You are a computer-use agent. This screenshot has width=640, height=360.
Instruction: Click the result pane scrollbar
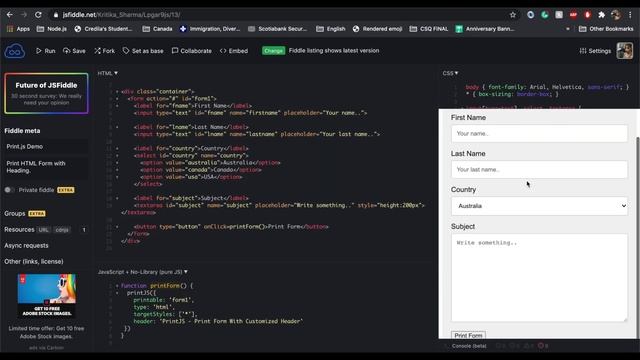637,237
